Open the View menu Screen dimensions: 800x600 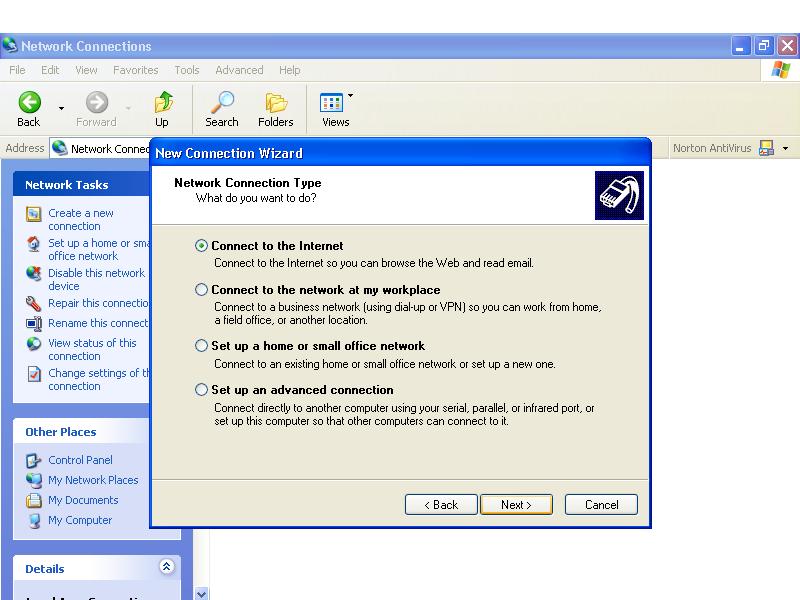coord(86,70)
